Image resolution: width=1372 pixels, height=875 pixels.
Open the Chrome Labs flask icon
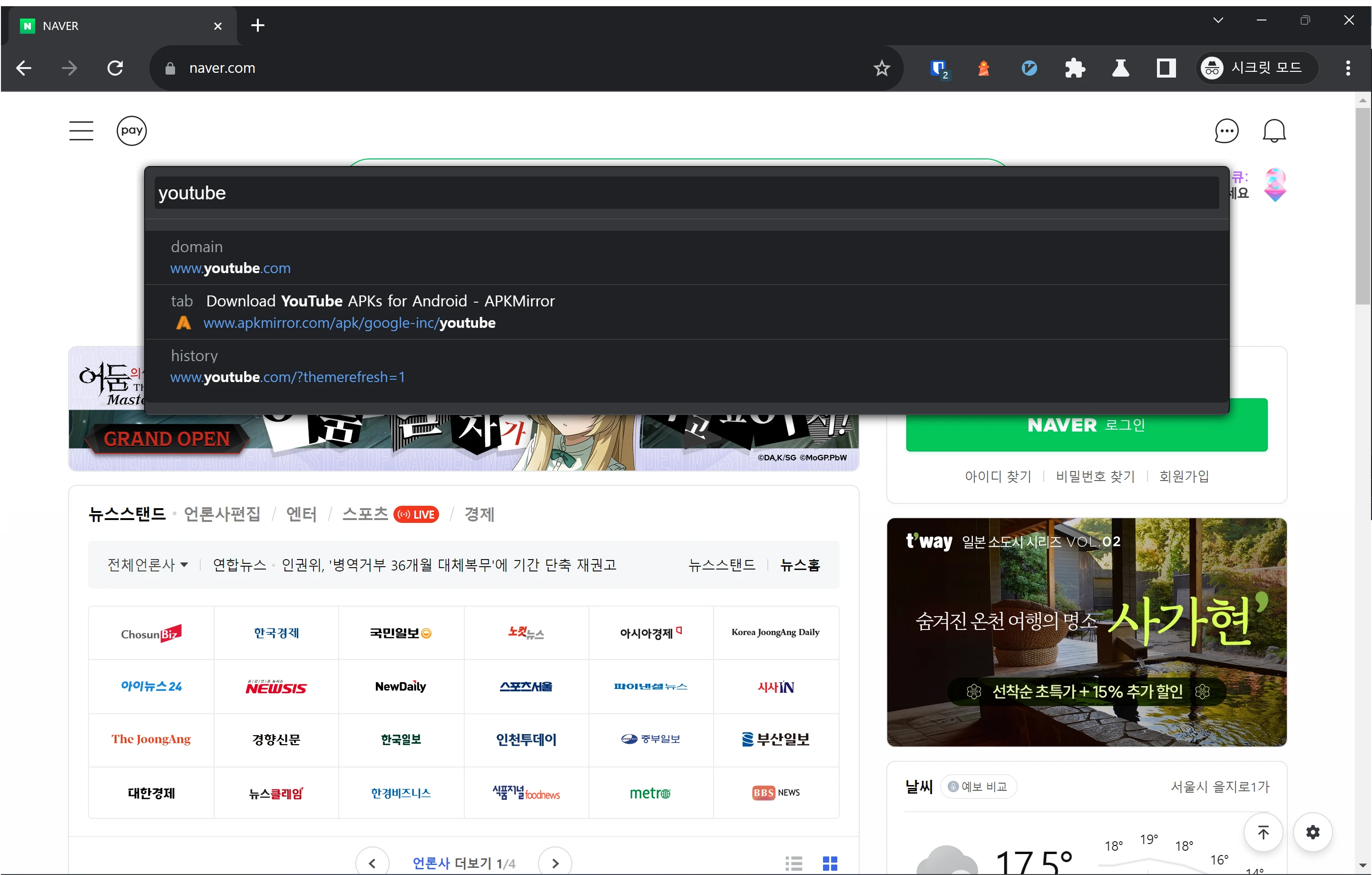pos(1120,68)
